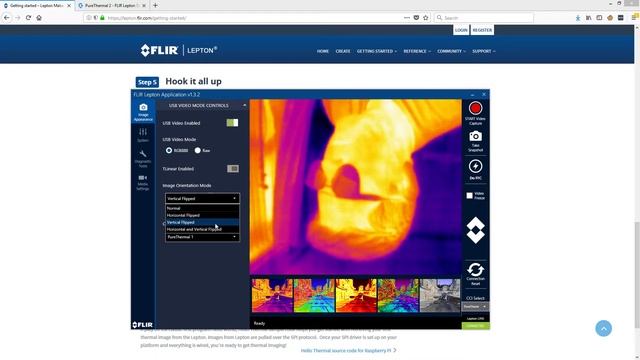
Task: Toggle the TLinear Enabled switch
Action: click(233, 169)
